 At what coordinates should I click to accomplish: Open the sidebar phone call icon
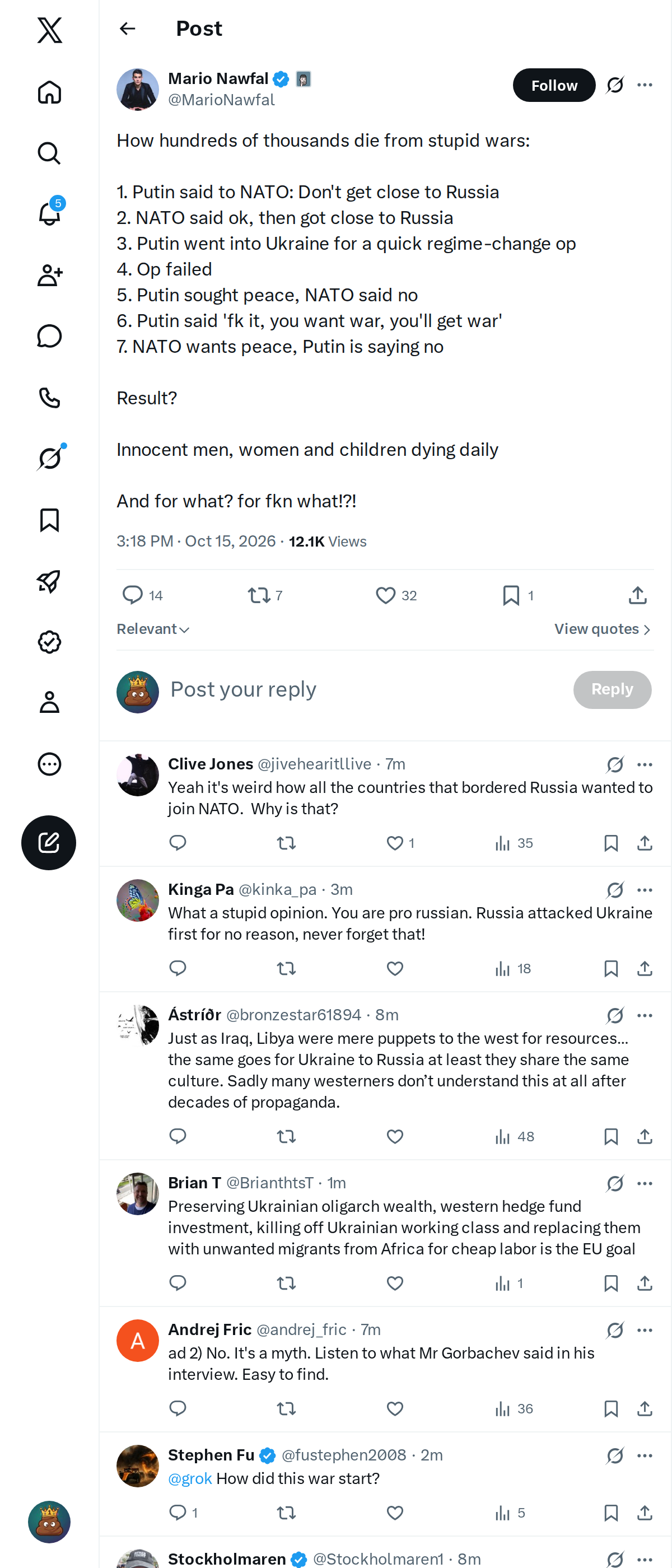click(49, 397)
